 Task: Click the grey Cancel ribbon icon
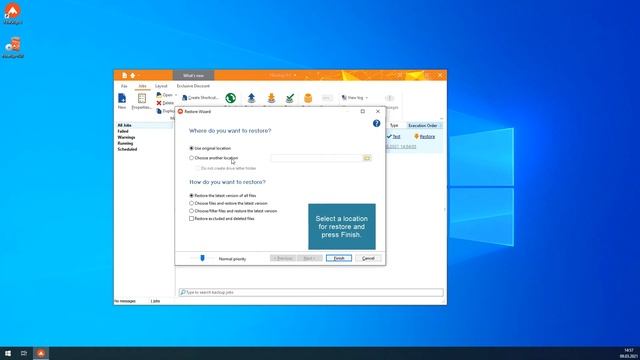coord(327,98)
